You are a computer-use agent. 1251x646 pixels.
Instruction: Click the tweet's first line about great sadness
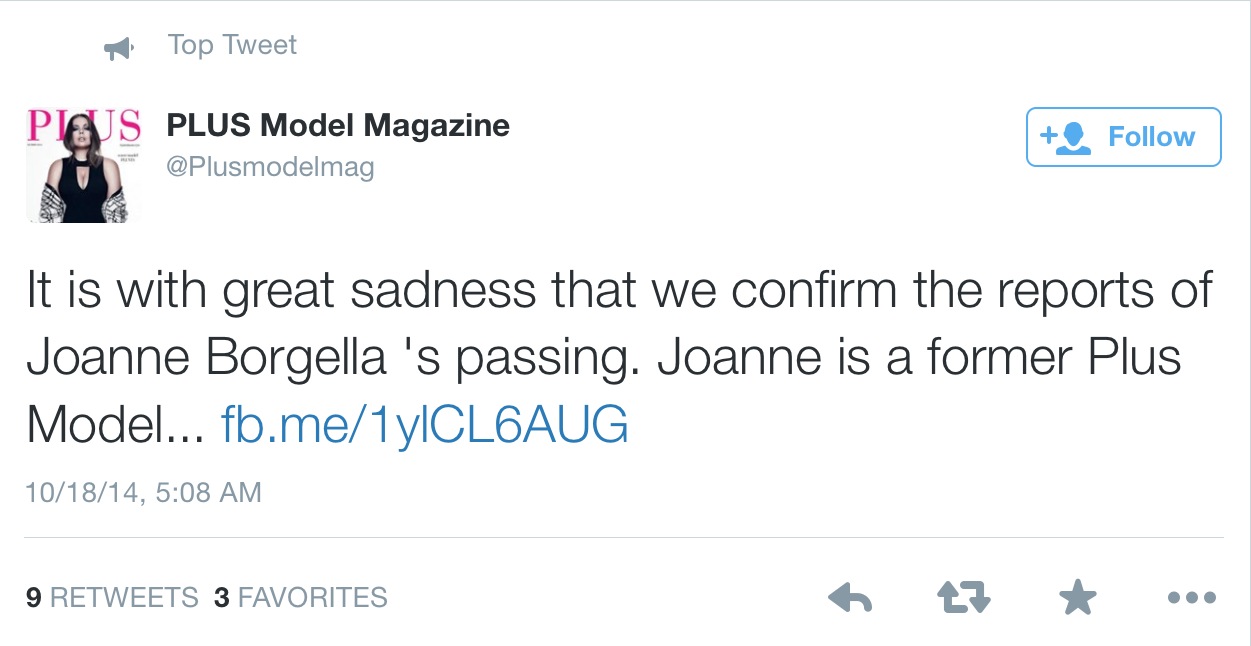coord(619,290)
